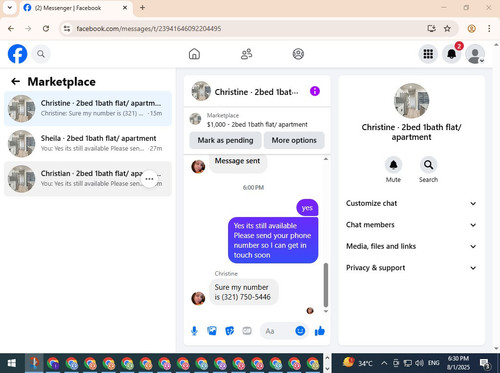The height and width of the screenshot is (373, 500).
Task: Click the ENG language indicator
Action: pyautogui.click(x=433, y=363)
